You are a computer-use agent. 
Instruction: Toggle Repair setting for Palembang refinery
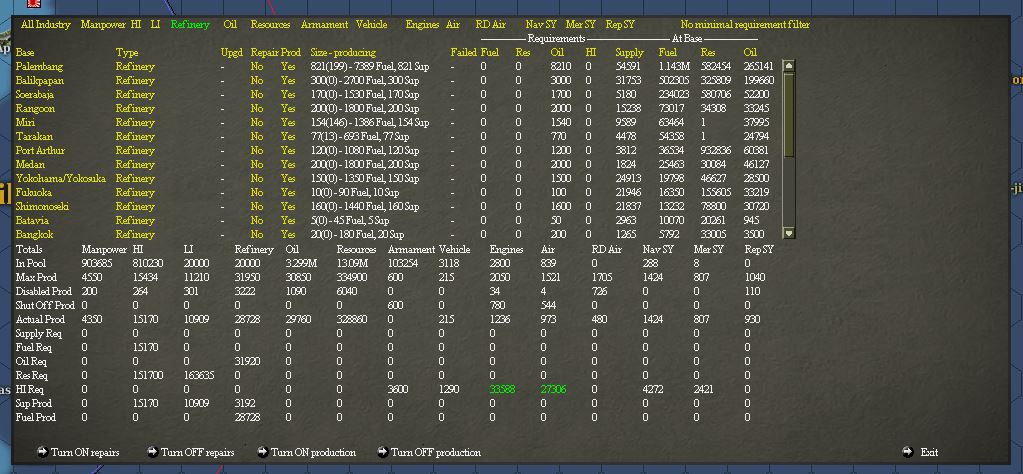(257, 67)
